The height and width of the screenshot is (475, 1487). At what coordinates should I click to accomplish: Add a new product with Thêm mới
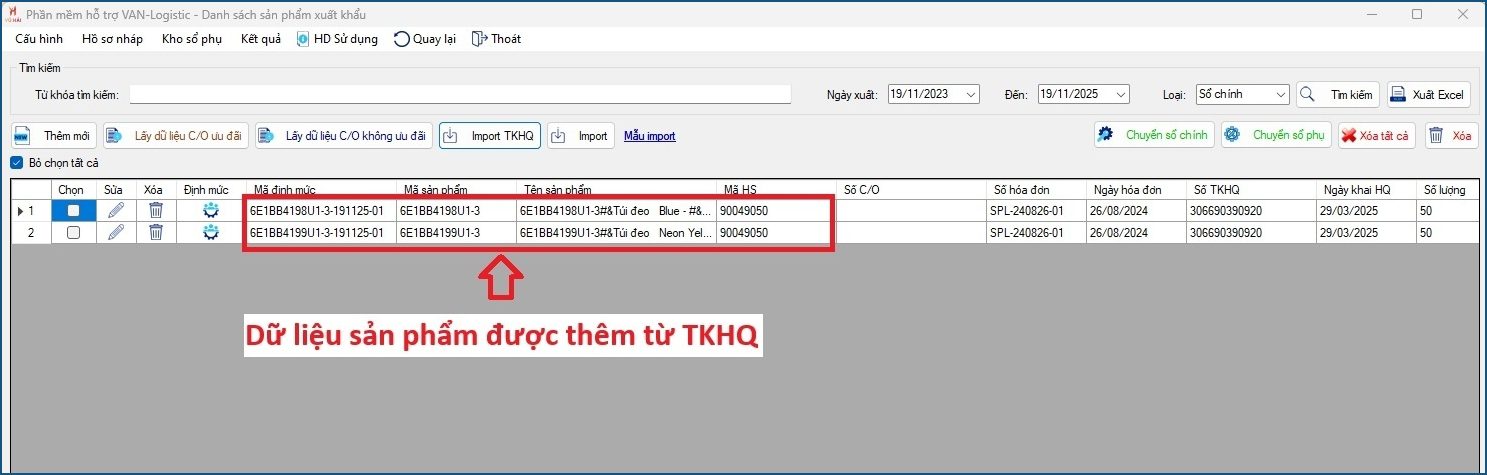(54, 136)
